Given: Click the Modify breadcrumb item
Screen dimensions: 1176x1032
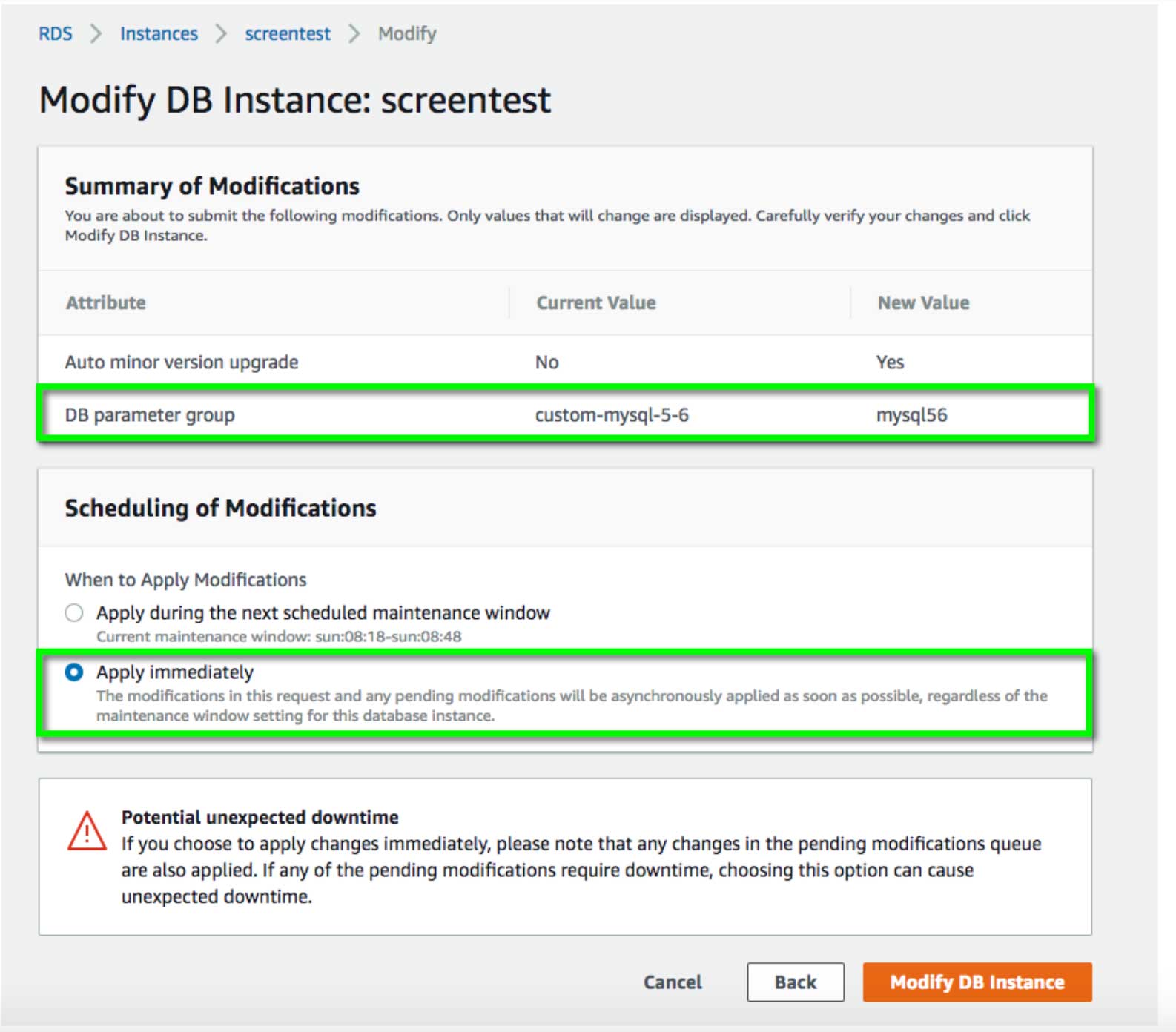Looking at the screenshot, I should 407,33.
